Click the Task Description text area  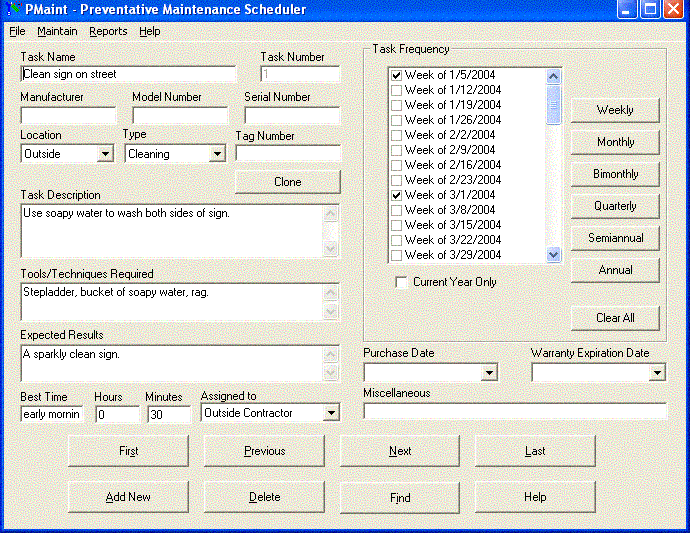coord(172,231)
